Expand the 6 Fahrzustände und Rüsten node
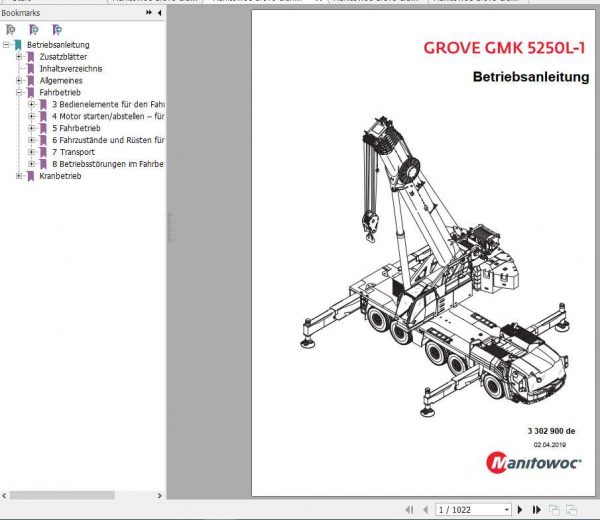Image resolution: width=600 pixels, height=520 pixels. coord(31,140)
